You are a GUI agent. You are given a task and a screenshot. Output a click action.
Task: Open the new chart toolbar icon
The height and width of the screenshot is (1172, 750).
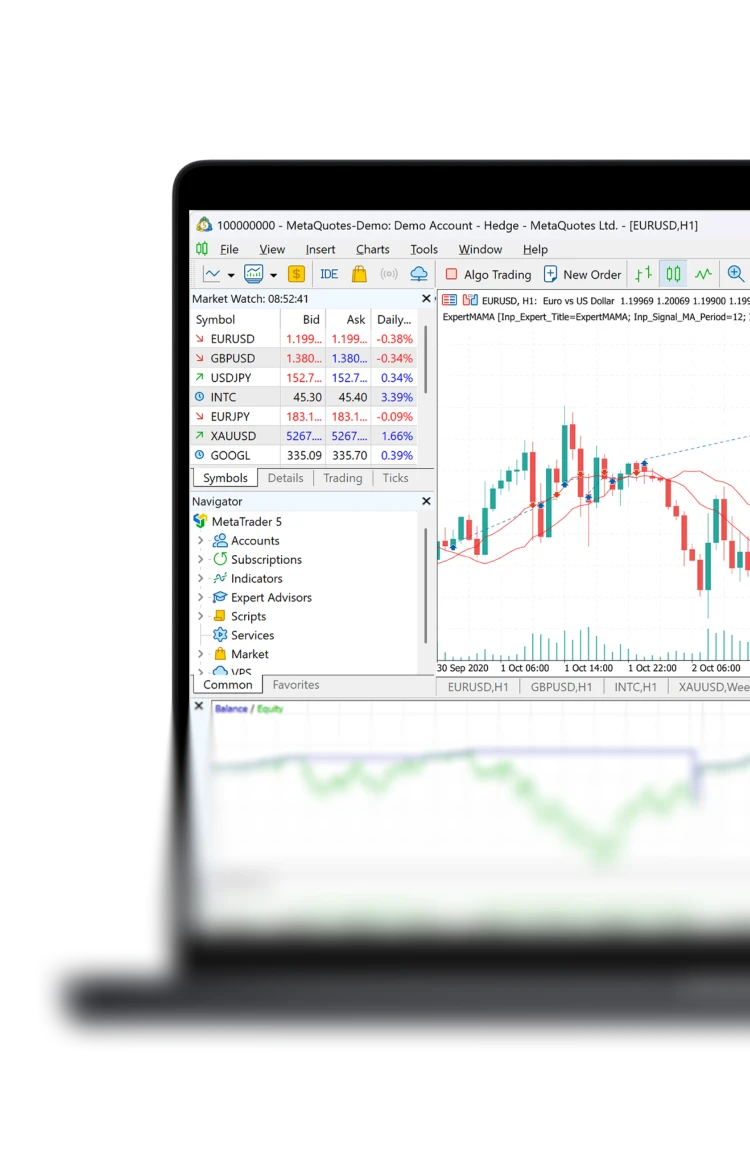(x=212, y=274)
